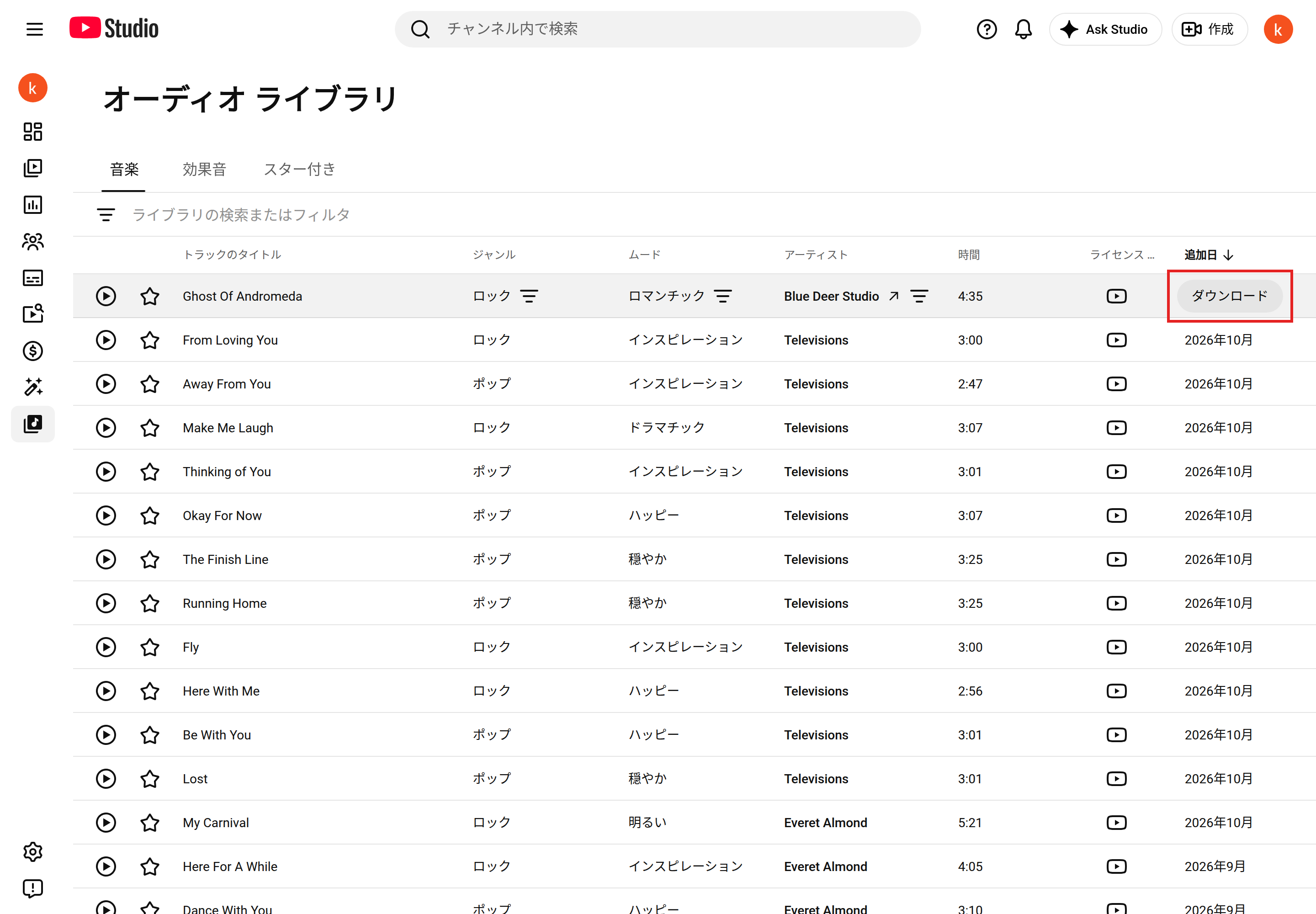This screenshot has width=1316, height=914.
Task: Open Blue Deer Studio external link arrow
Action: coord(893,296)
